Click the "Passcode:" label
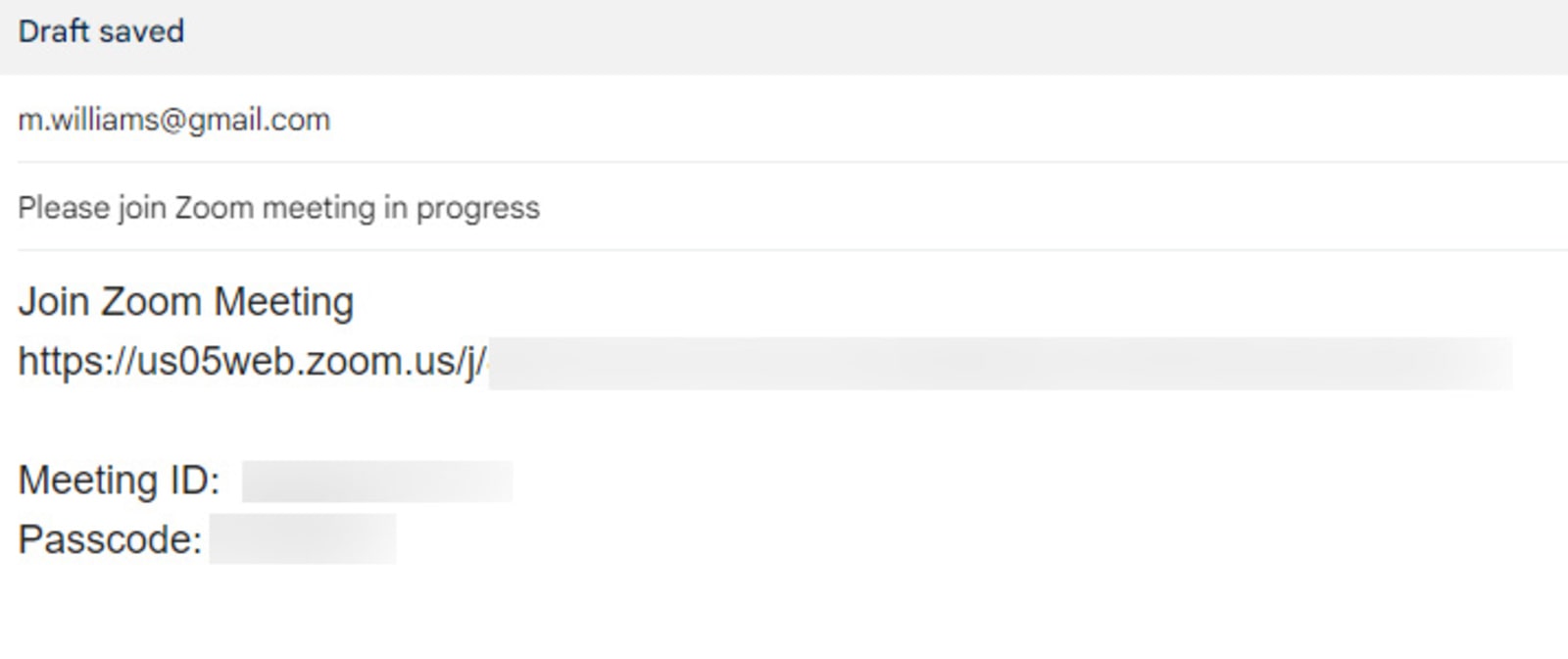The width and height of the screenshot is (1568, 659). 110,539
